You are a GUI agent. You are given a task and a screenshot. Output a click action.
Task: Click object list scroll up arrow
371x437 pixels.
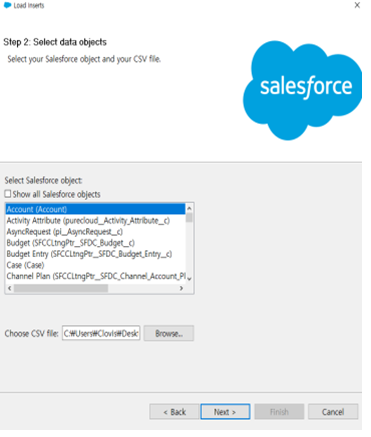pos(189,208)
